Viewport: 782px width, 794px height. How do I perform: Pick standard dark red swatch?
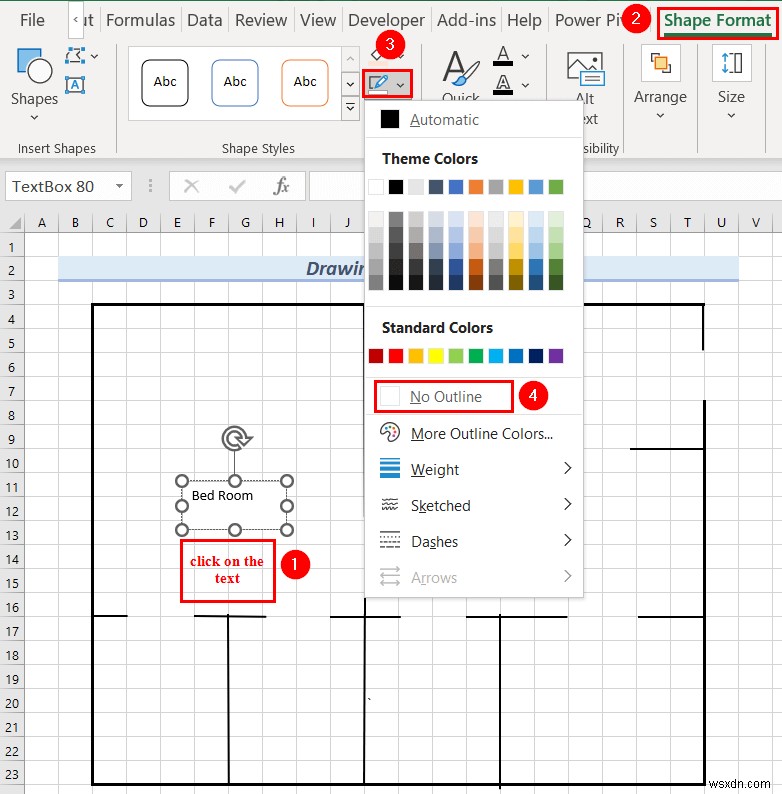pos(376,356)
